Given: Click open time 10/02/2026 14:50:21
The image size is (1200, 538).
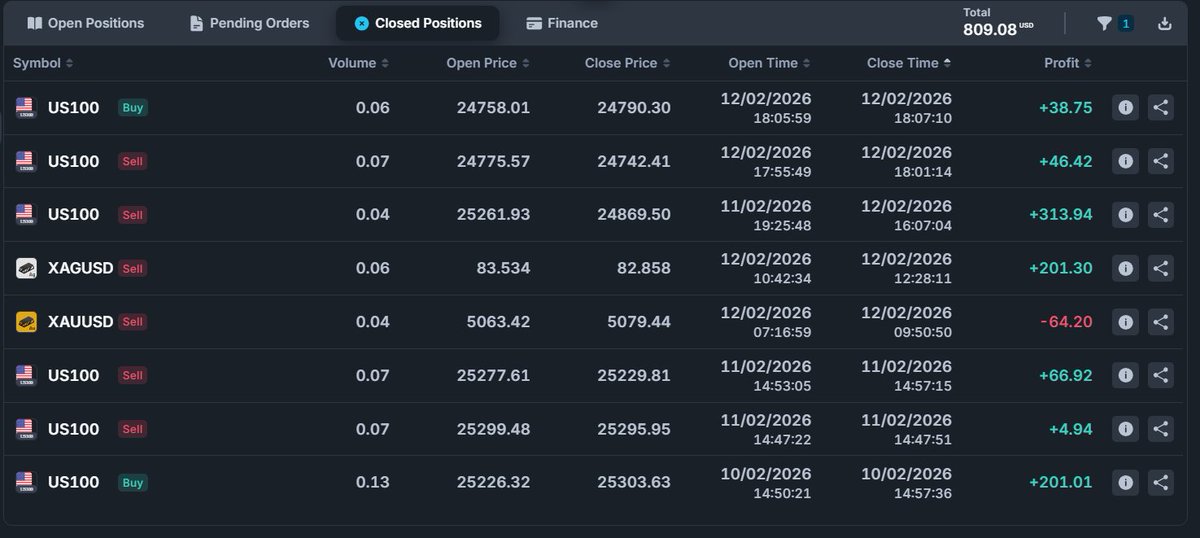Looking at the screenshot, I should point(766,482).
